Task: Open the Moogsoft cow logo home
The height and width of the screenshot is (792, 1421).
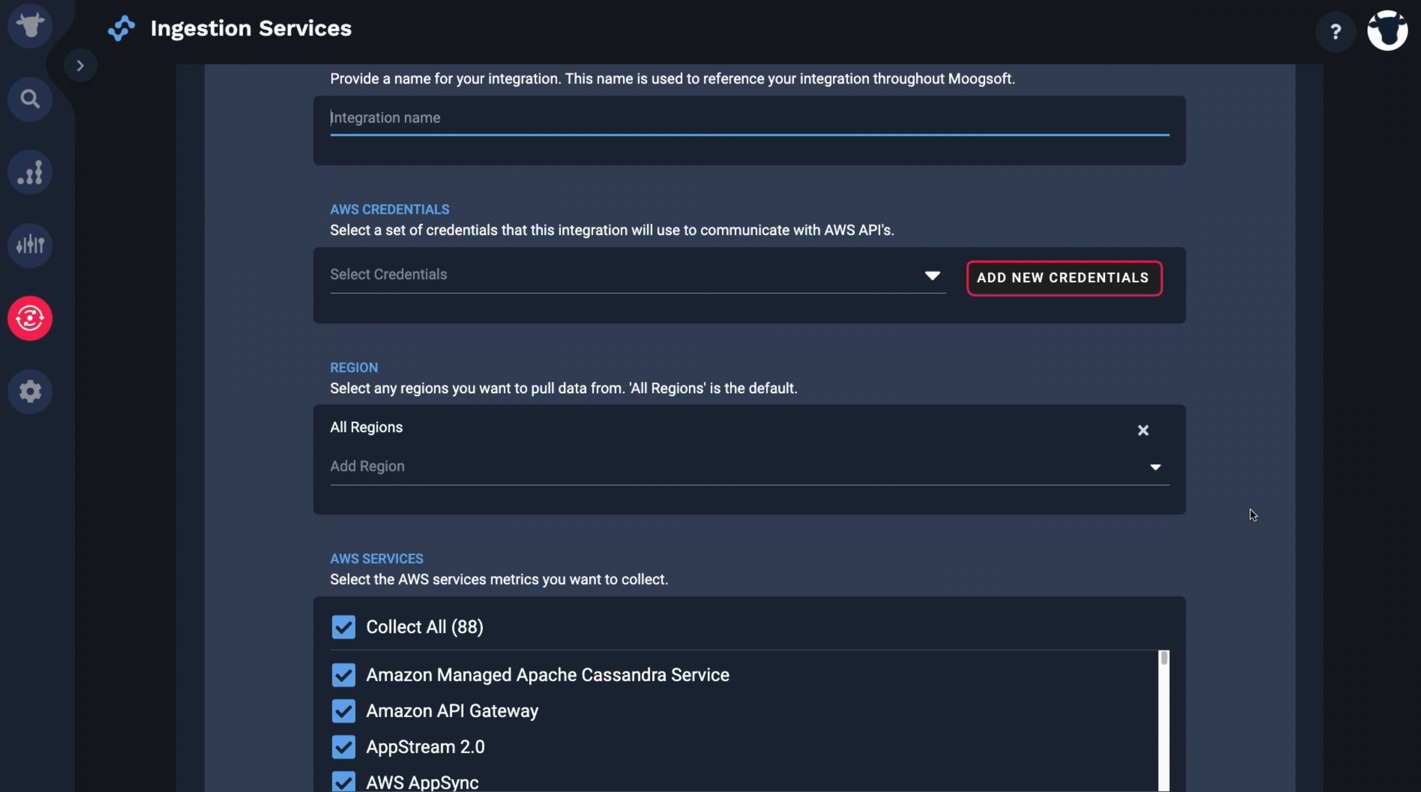Action: pyautogui.click(x=30, y=25)
